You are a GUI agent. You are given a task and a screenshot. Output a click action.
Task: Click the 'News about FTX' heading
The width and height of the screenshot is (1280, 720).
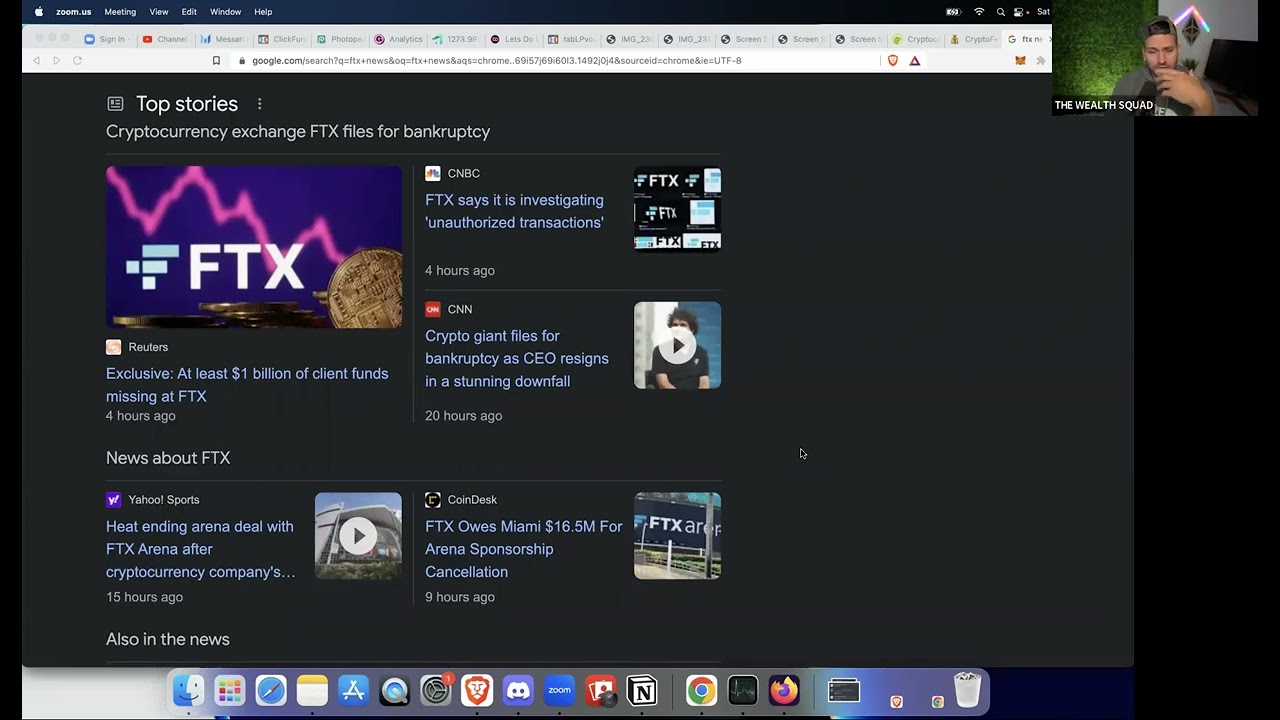168,458
